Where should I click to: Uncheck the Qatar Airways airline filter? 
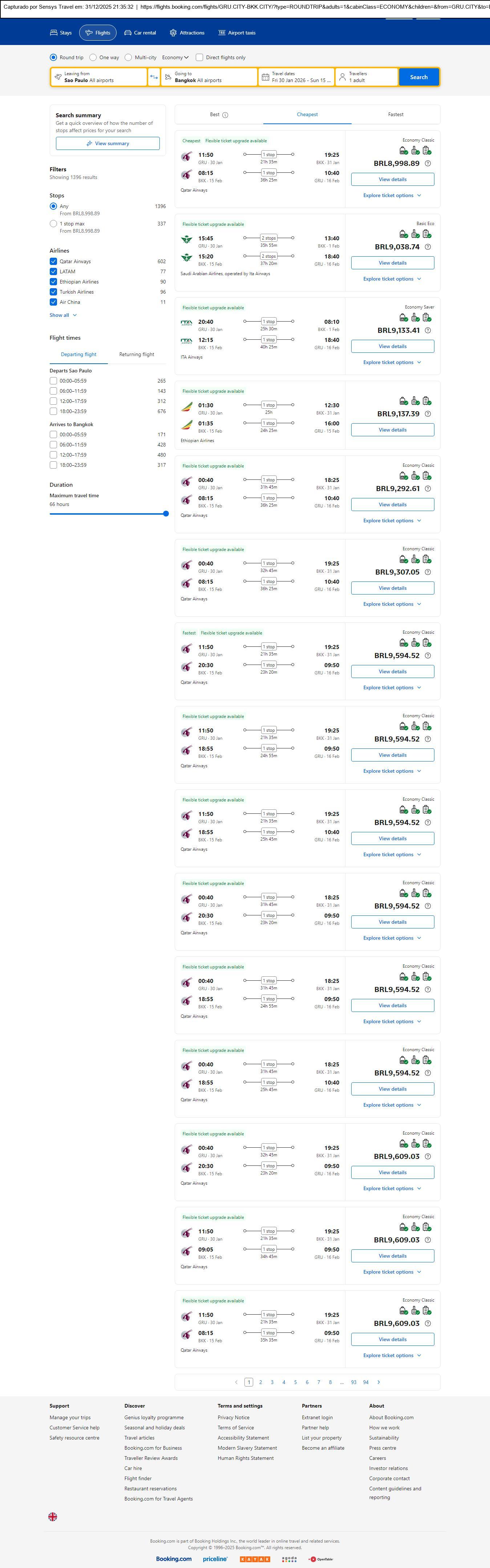(x=54, y=262)
